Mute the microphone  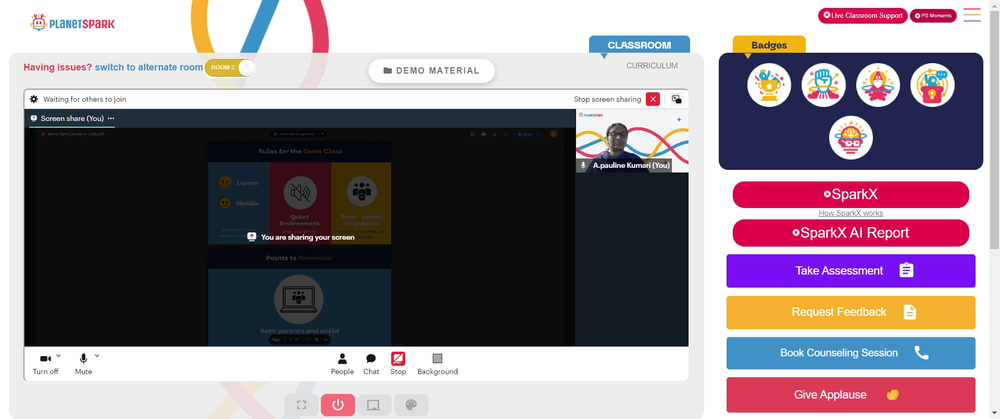[83, 365]
